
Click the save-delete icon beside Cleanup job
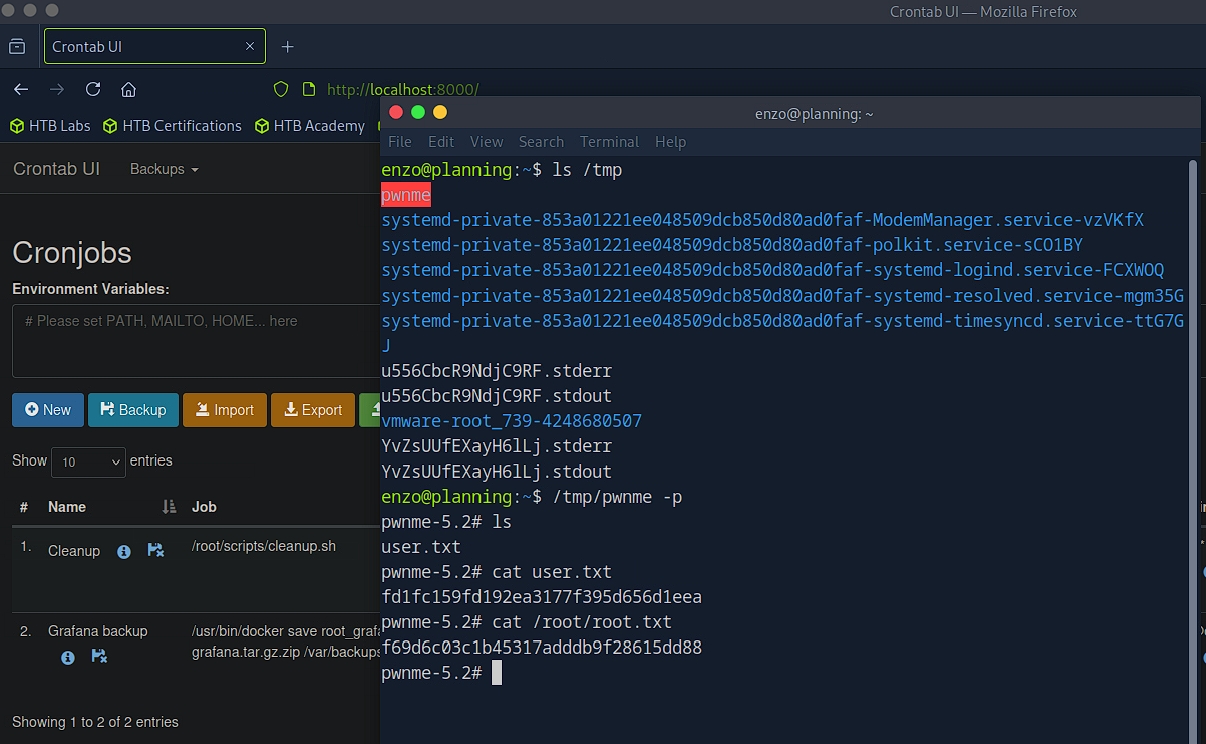point(156,551)
